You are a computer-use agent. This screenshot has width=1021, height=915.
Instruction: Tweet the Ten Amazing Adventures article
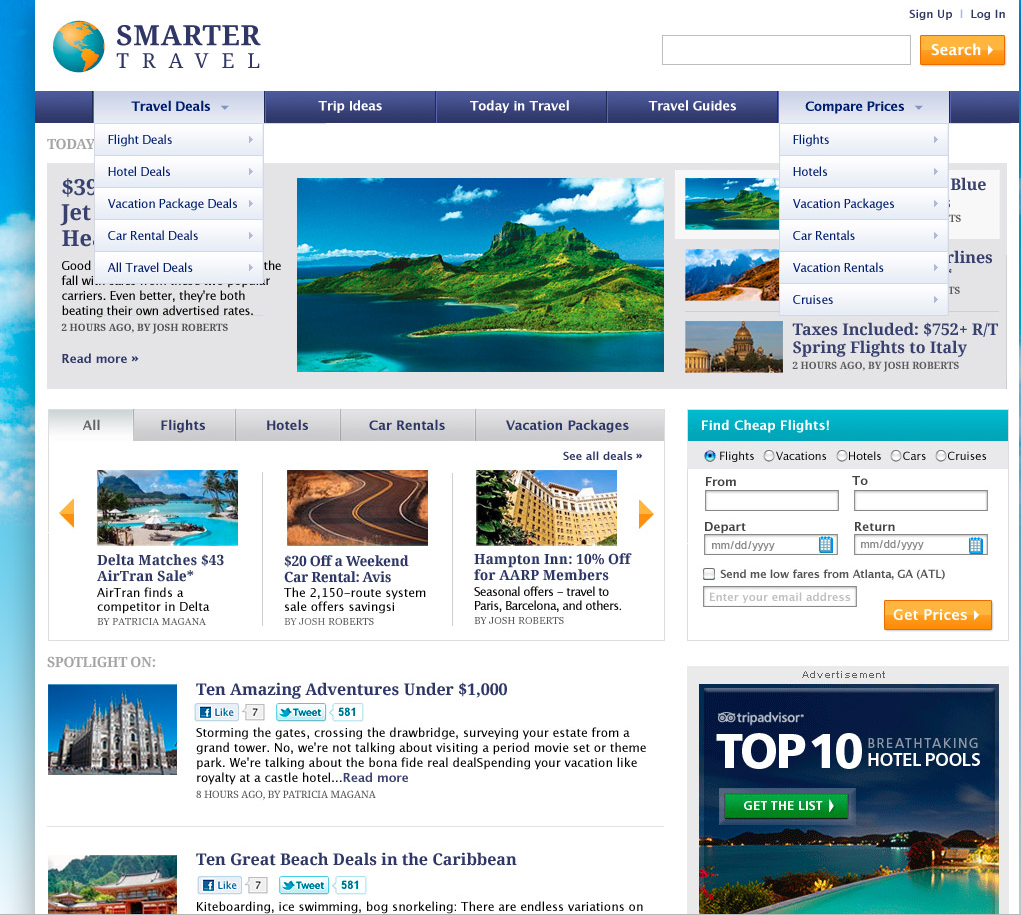point(301,712)
